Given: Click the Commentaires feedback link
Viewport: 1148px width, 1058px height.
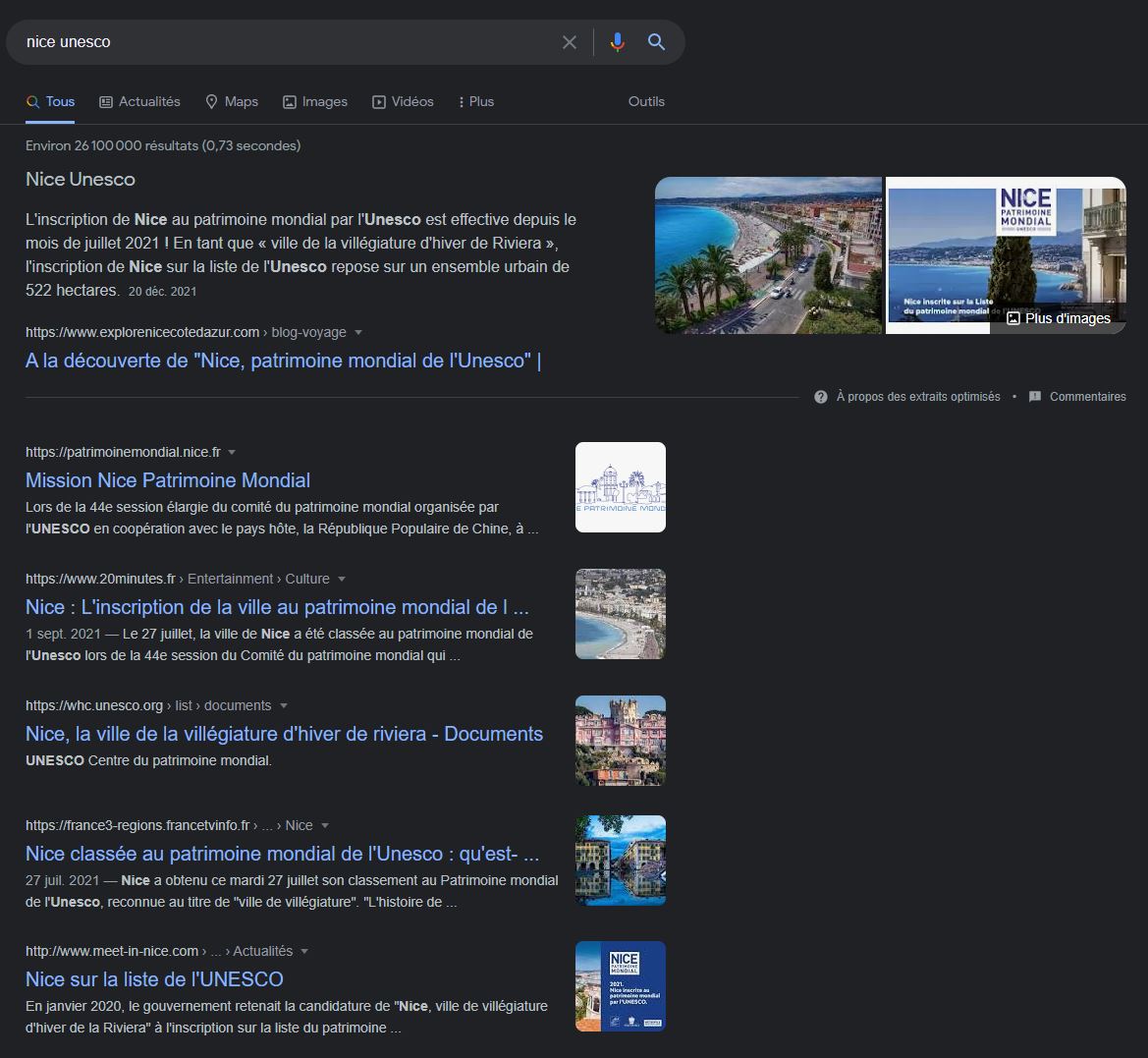Looking at the screenshot, I should tap(1087, 397).
